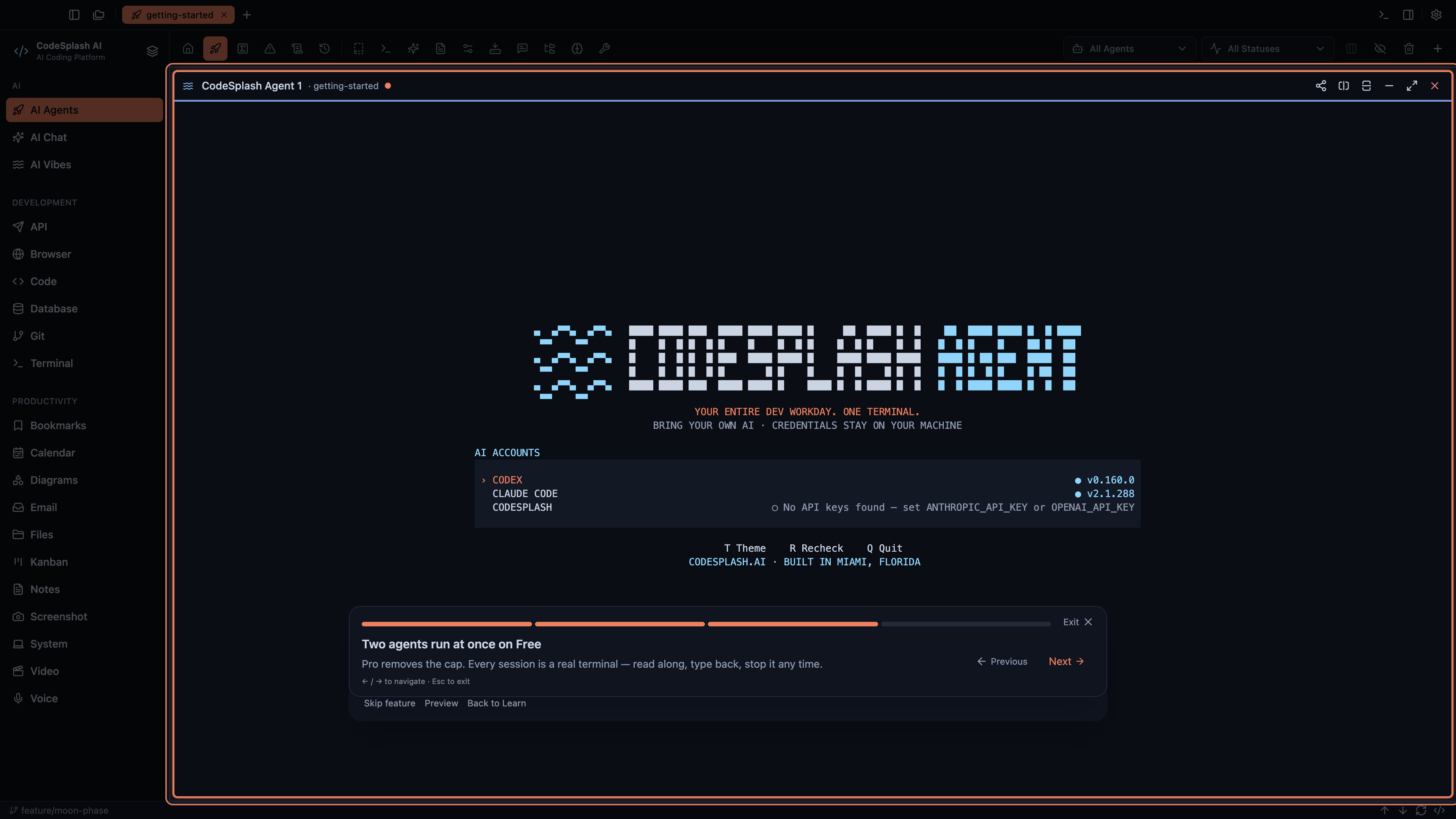Open AI Vibes in the sidebar

(x=84, y=165)
